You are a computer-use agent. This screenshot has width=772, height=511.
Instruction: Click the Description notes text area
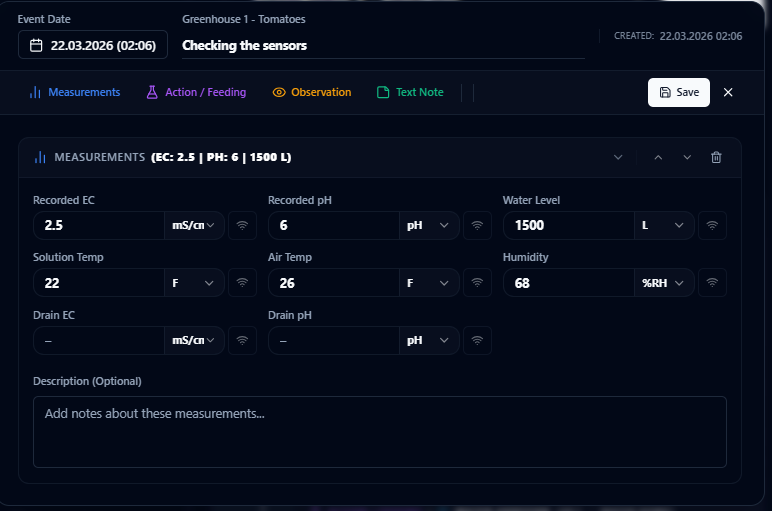[380, 432]
